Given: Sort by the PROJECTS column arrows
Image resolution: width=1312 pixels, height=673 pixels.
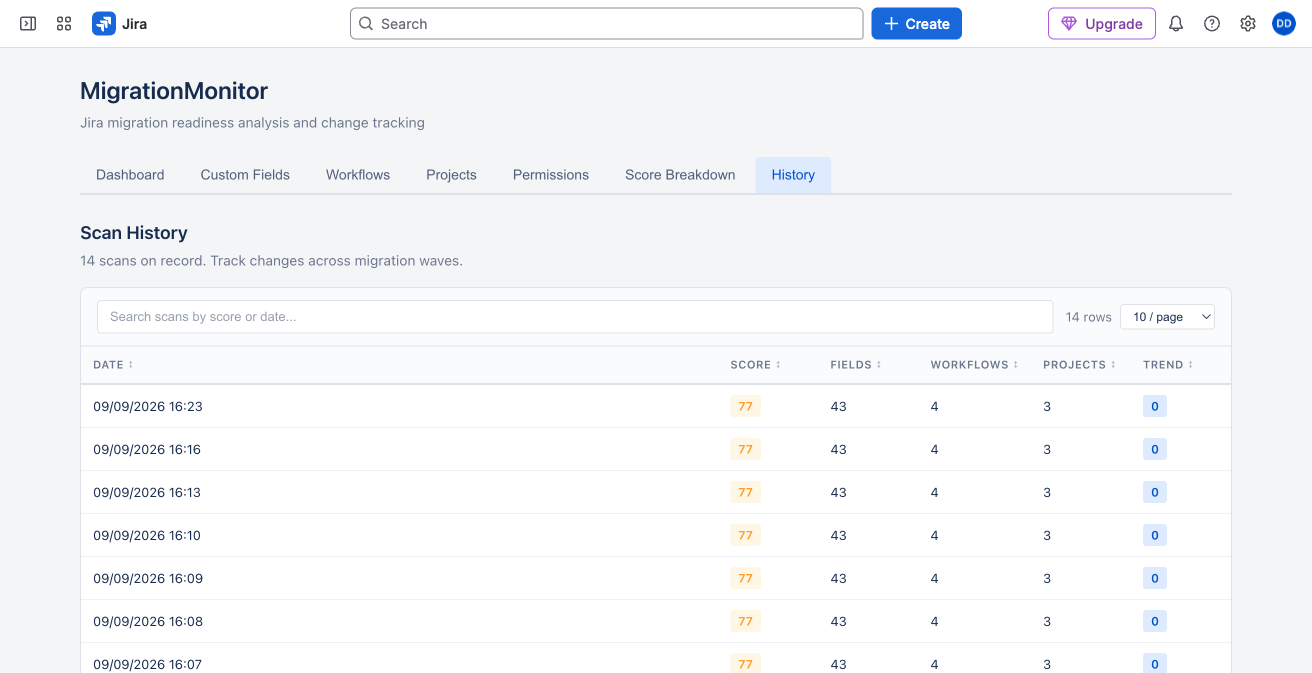Looking at the screenshot, I should pyautogui.click(x=1113, y=365).
